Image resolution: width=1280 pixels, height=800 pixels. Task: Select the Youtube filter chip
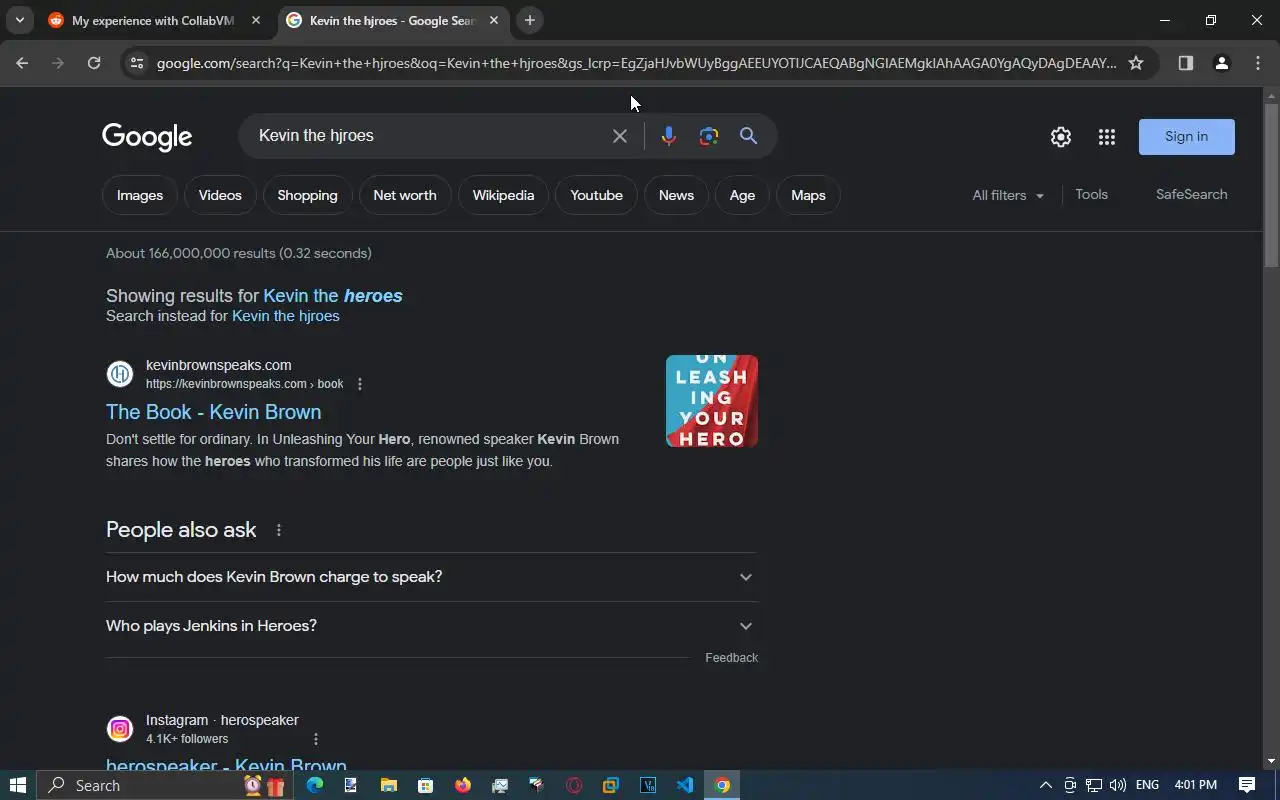click(x=596, y=195)
